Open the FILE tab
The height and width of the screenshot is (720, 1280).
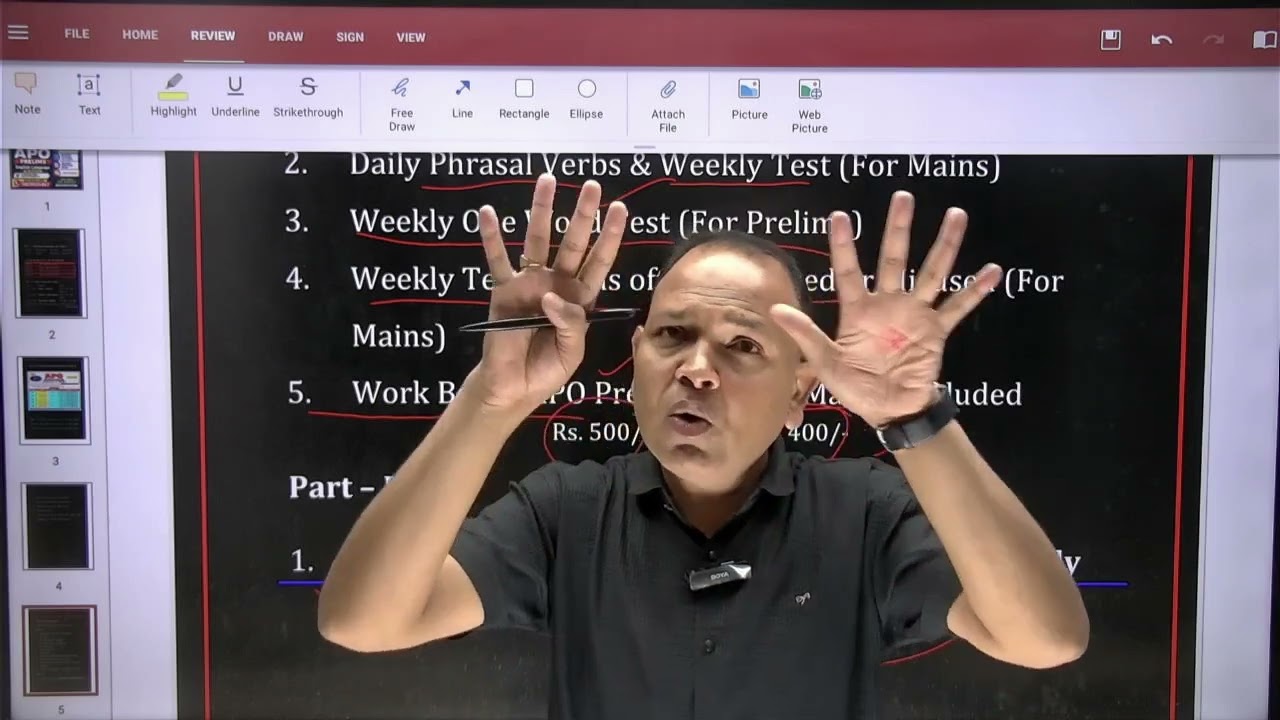pyautogui.click(x=77, y=34)
